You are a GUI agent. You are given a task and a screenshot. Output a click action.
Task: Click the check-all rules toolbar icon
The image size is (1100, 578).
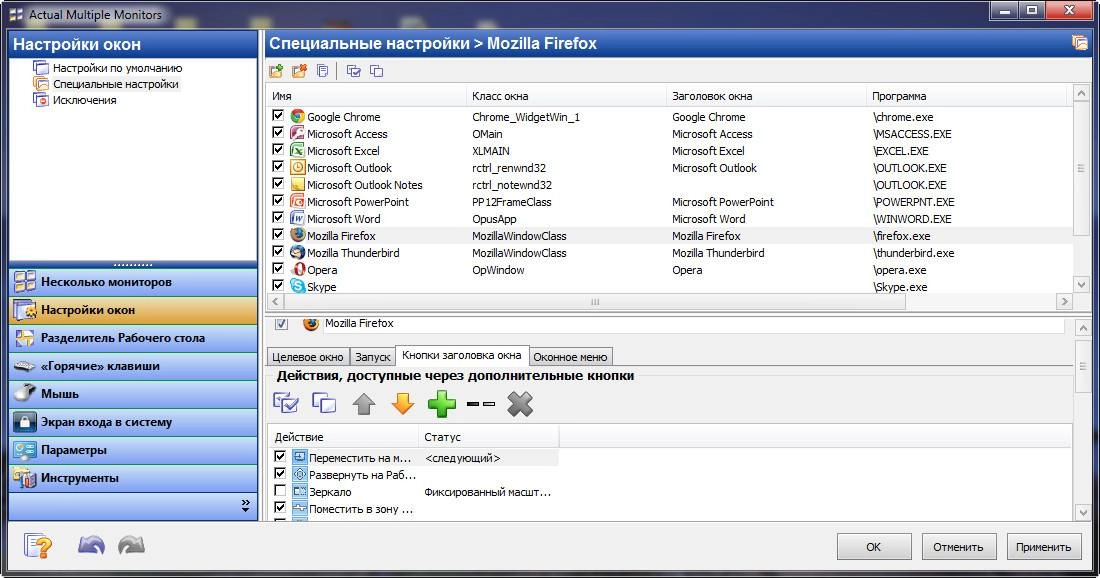[x=354, y=71]
